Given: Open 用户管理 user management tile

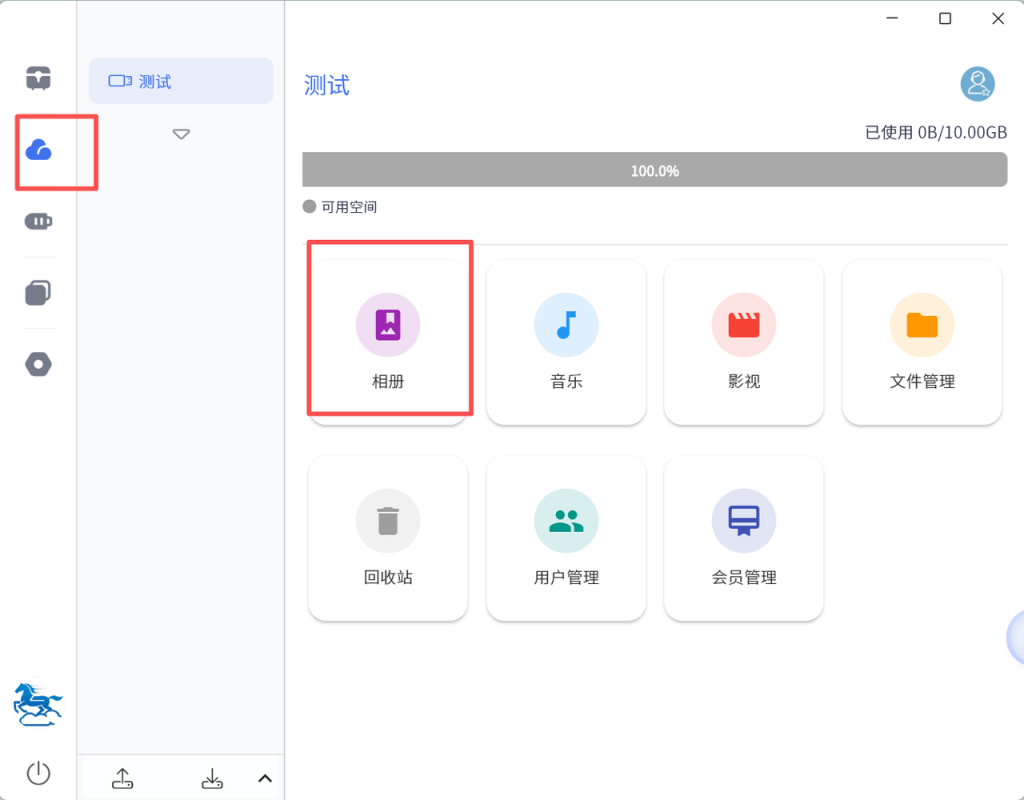Looking at the screenshot, I should [x=566, y=538].
